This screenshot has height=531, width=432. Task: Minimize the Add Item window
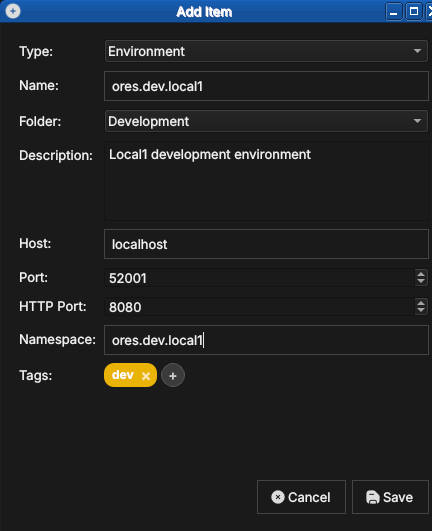394,12
